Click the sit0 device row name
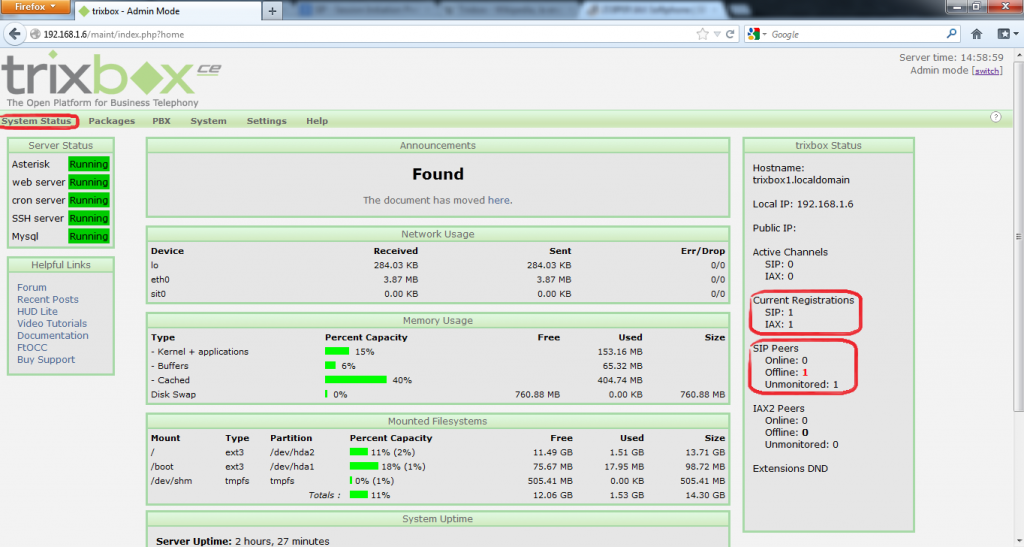 pos(158,294)
